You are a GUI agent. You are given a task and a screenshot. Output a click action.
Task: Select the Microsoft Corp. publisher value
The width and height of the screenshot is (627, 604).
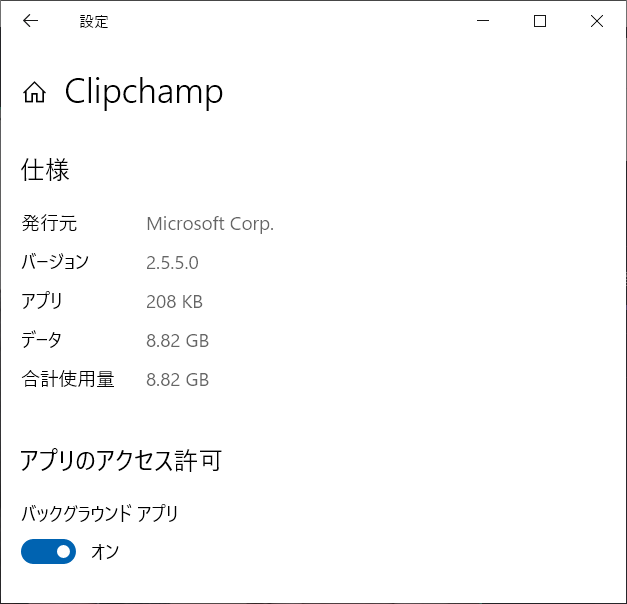(210, 224)
